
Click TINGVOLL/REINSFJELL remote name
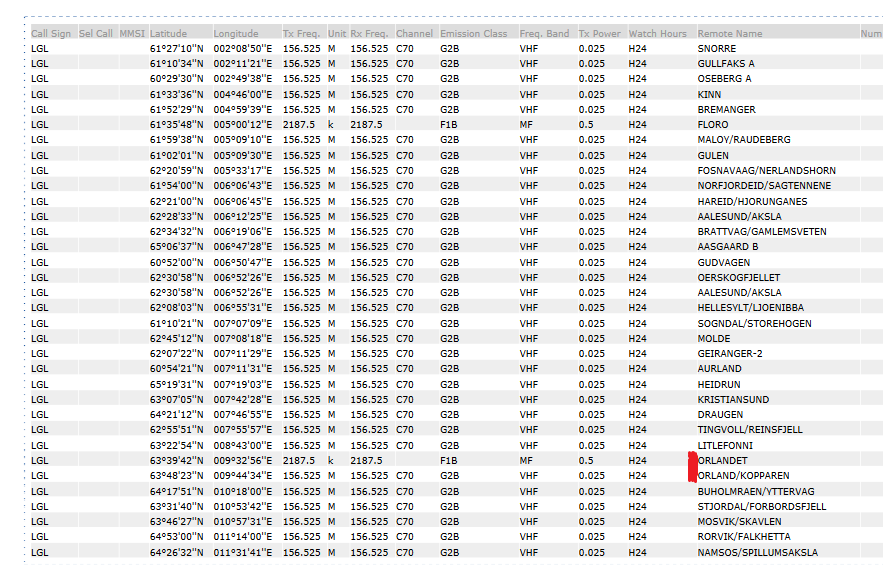[750, 429]
